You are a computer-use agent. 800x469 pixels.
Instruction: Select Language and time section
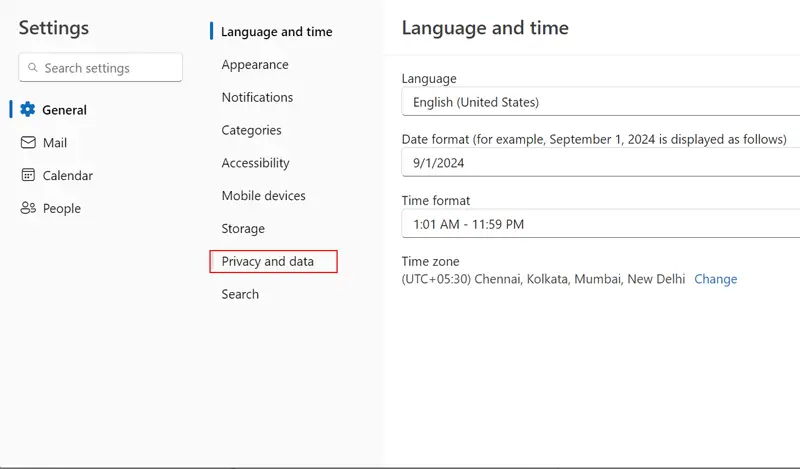276,32
